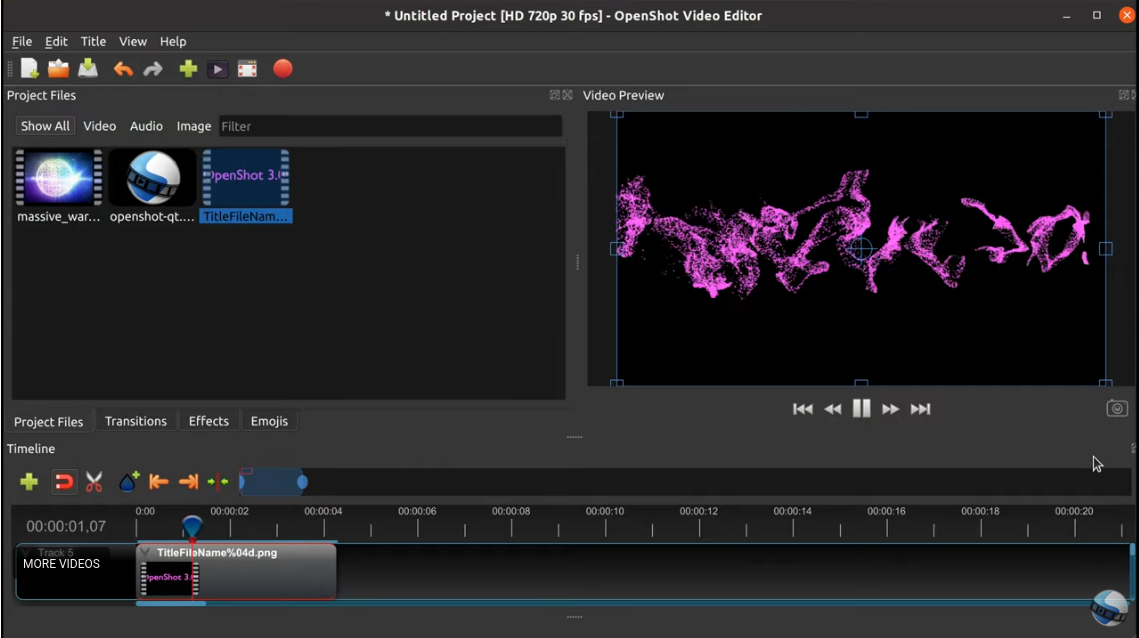Select the massive_war project file thumbnail
Image resolution: width=1139 pixels, height=638 pixels.
(59, 178)
